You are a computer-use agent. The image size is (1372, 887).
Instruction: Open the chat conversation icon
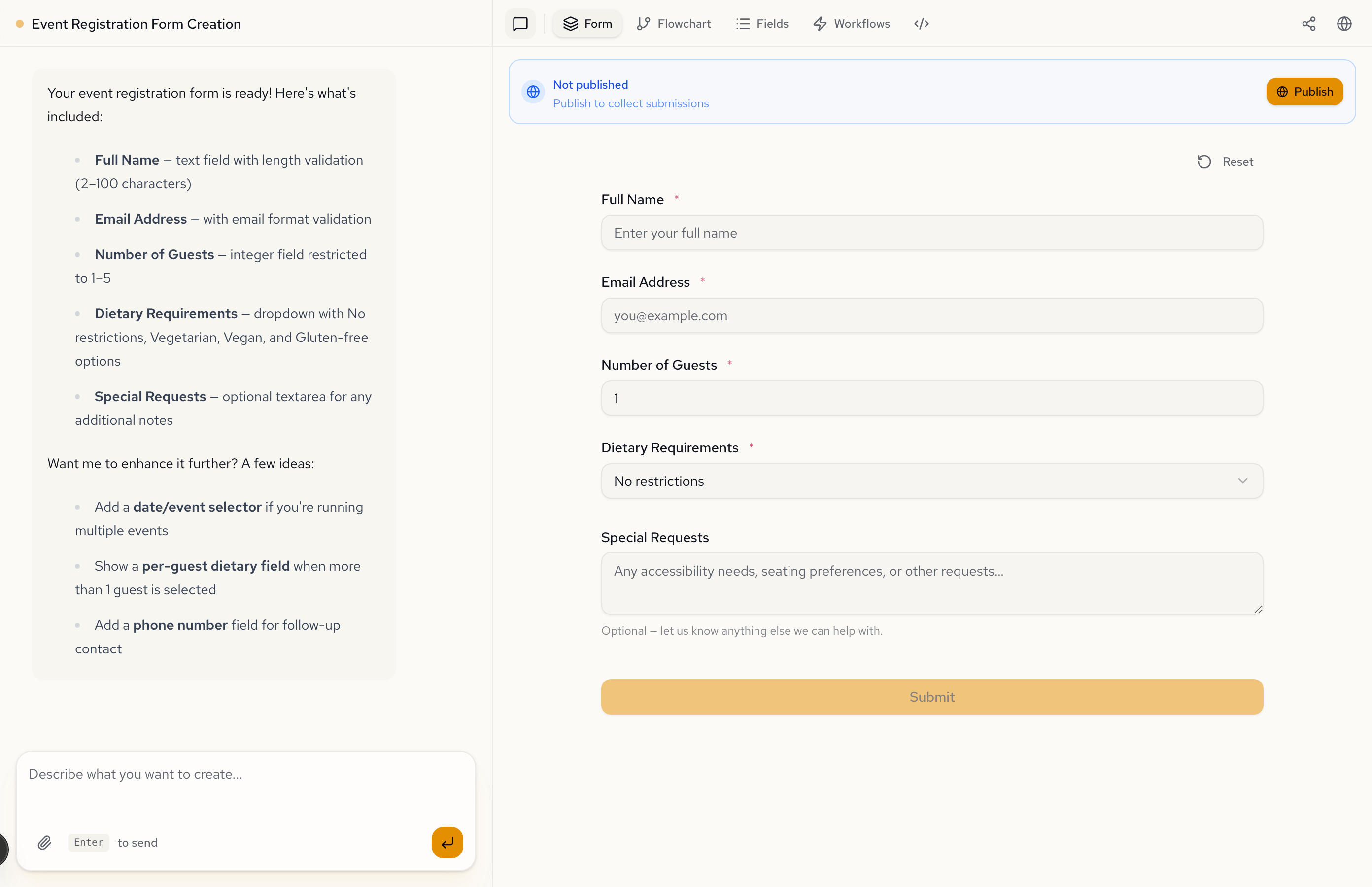point(519,24)
